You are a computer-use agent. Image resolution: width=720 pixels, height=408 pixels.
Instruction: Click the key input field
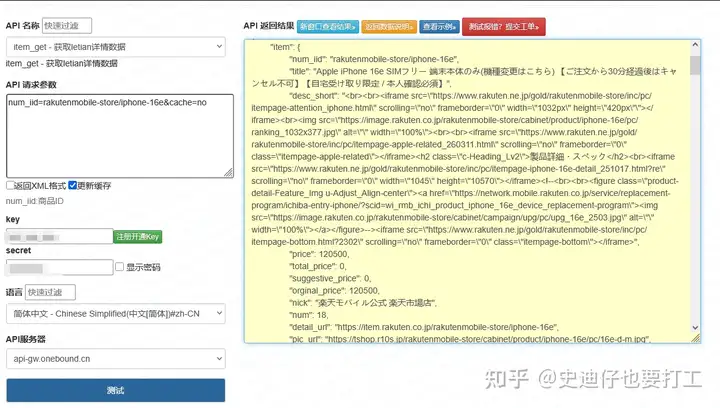(60, 237)
